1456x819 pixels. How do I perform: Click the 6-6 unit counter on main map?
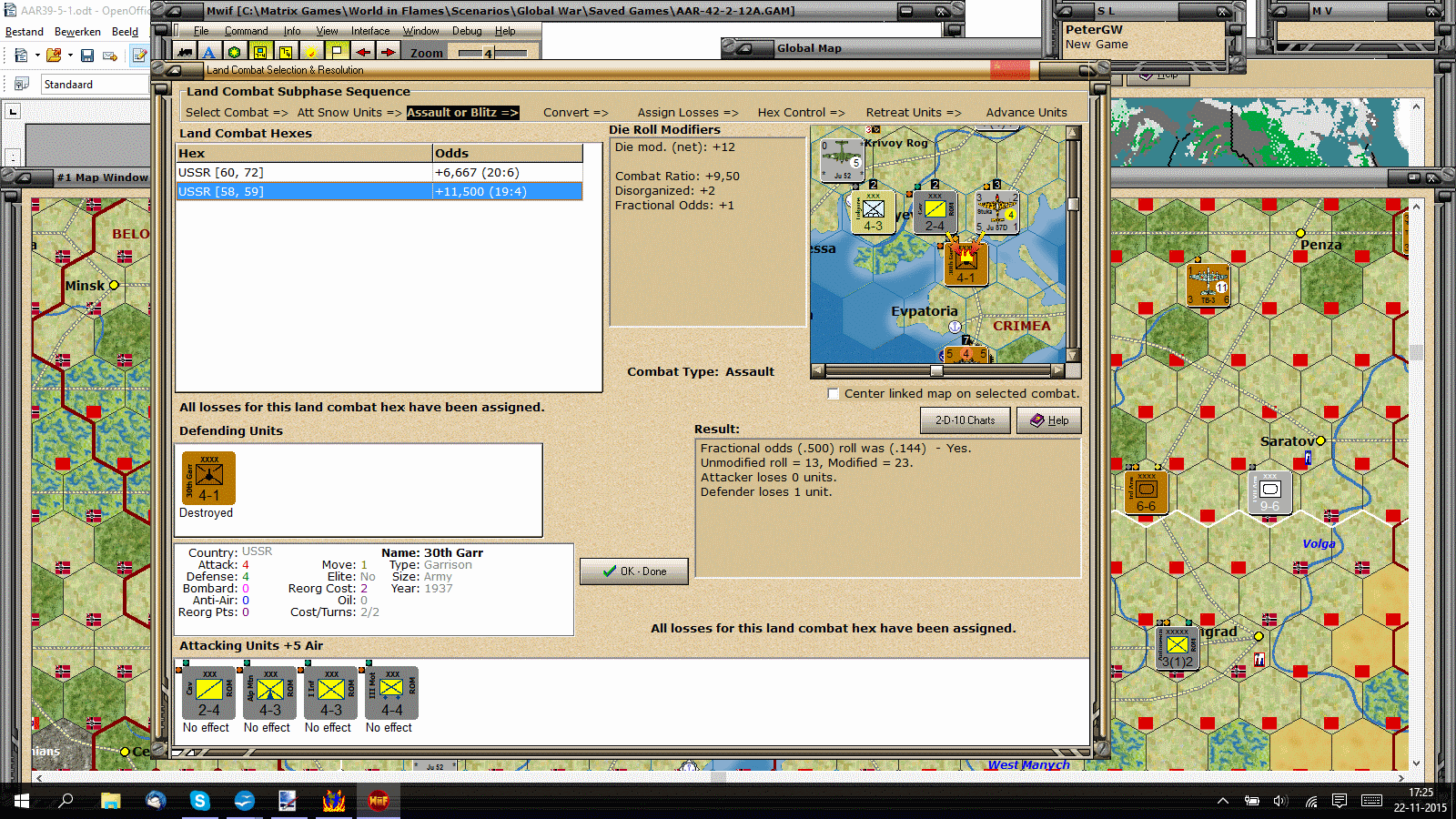click(x=1146, y=492)
